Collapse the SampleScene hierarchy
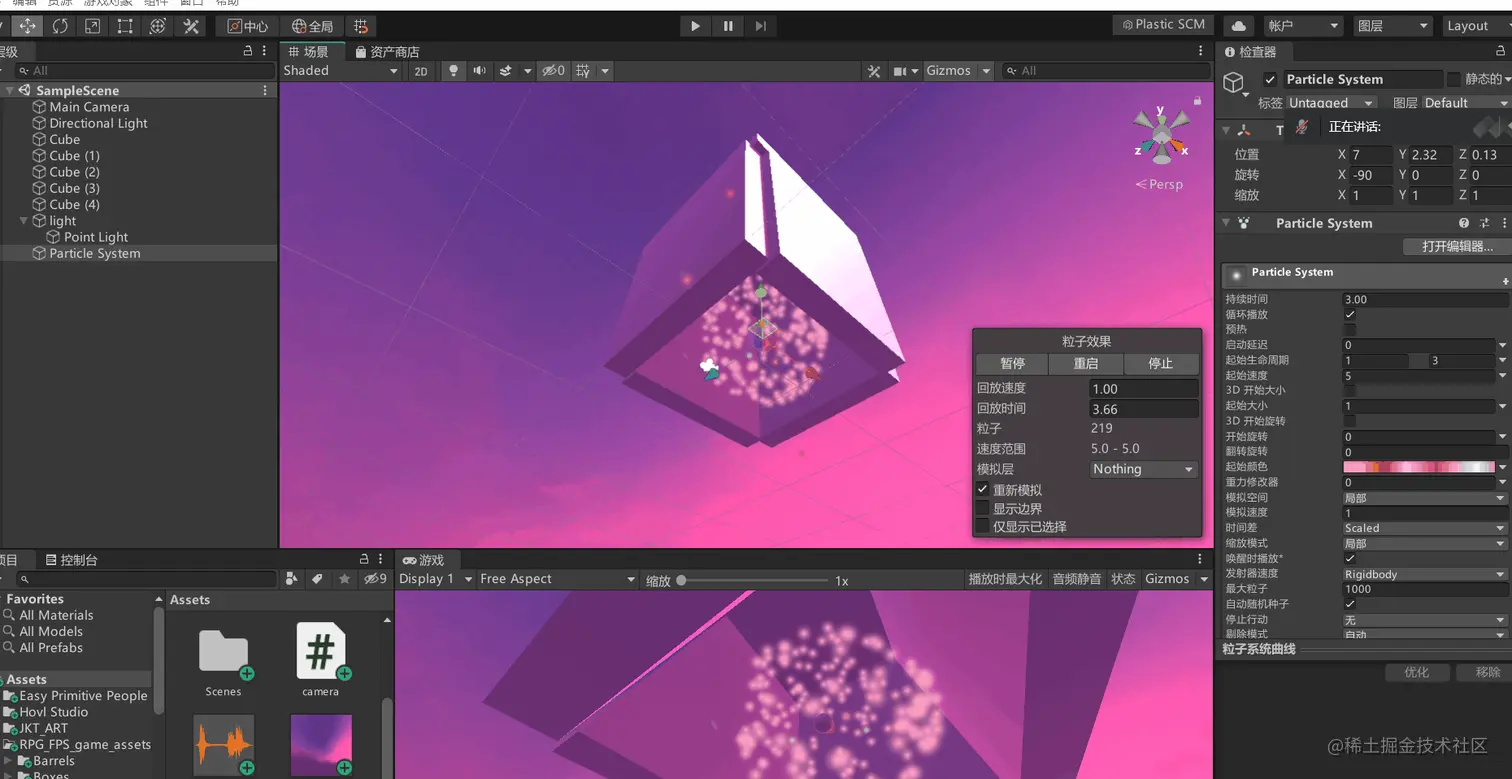The width and height of the screenshot is (1512, 779). point(10,91)
